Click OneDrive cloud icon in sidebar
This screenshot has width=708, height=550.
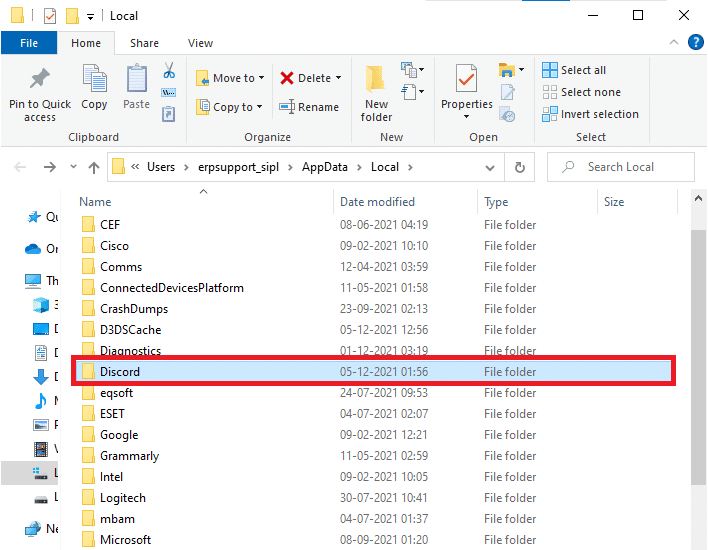pyautogui.click(x=33, y=249)
